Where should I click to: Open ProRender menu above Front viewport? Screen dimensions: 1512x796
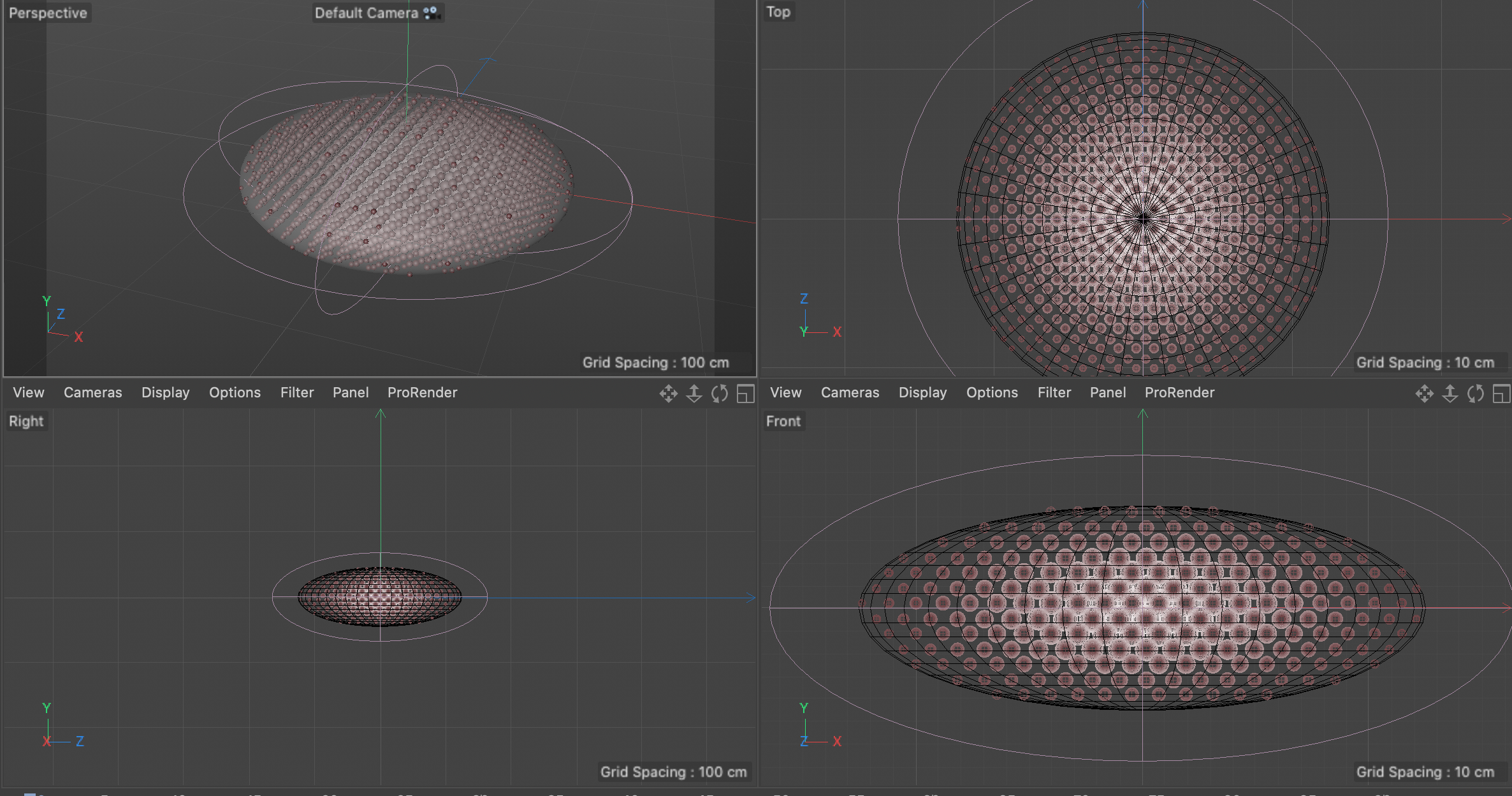pos(1179,393)
